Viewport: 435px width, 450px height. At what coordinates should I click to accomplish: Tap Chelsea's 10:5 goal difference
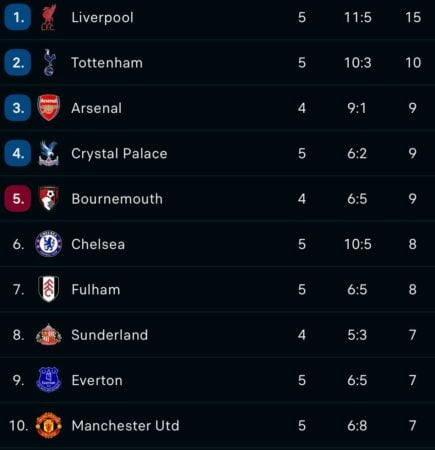(x=358, y=244)
